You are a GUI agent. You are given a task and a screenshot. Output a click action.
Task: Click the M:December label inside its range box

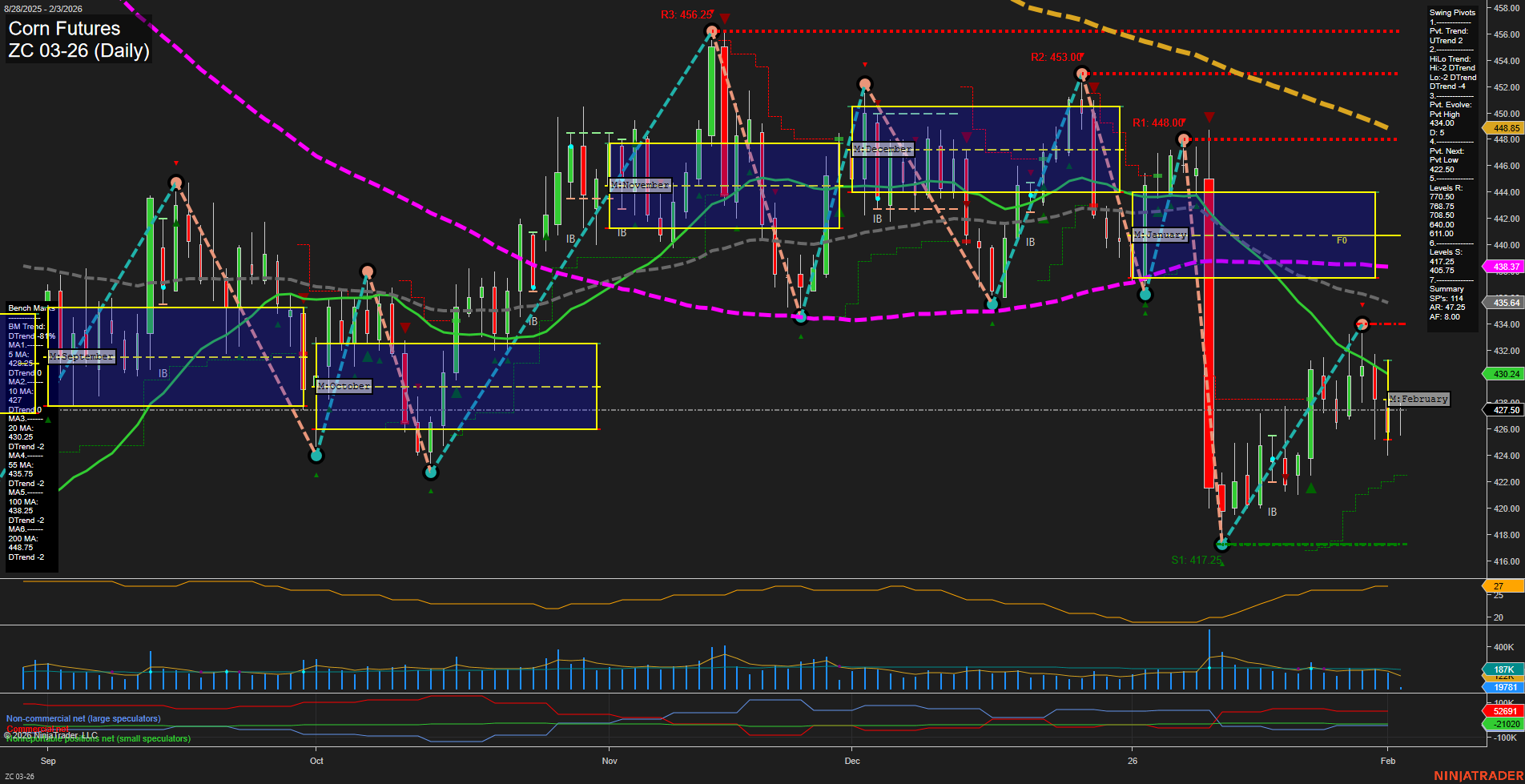[883, 149]
